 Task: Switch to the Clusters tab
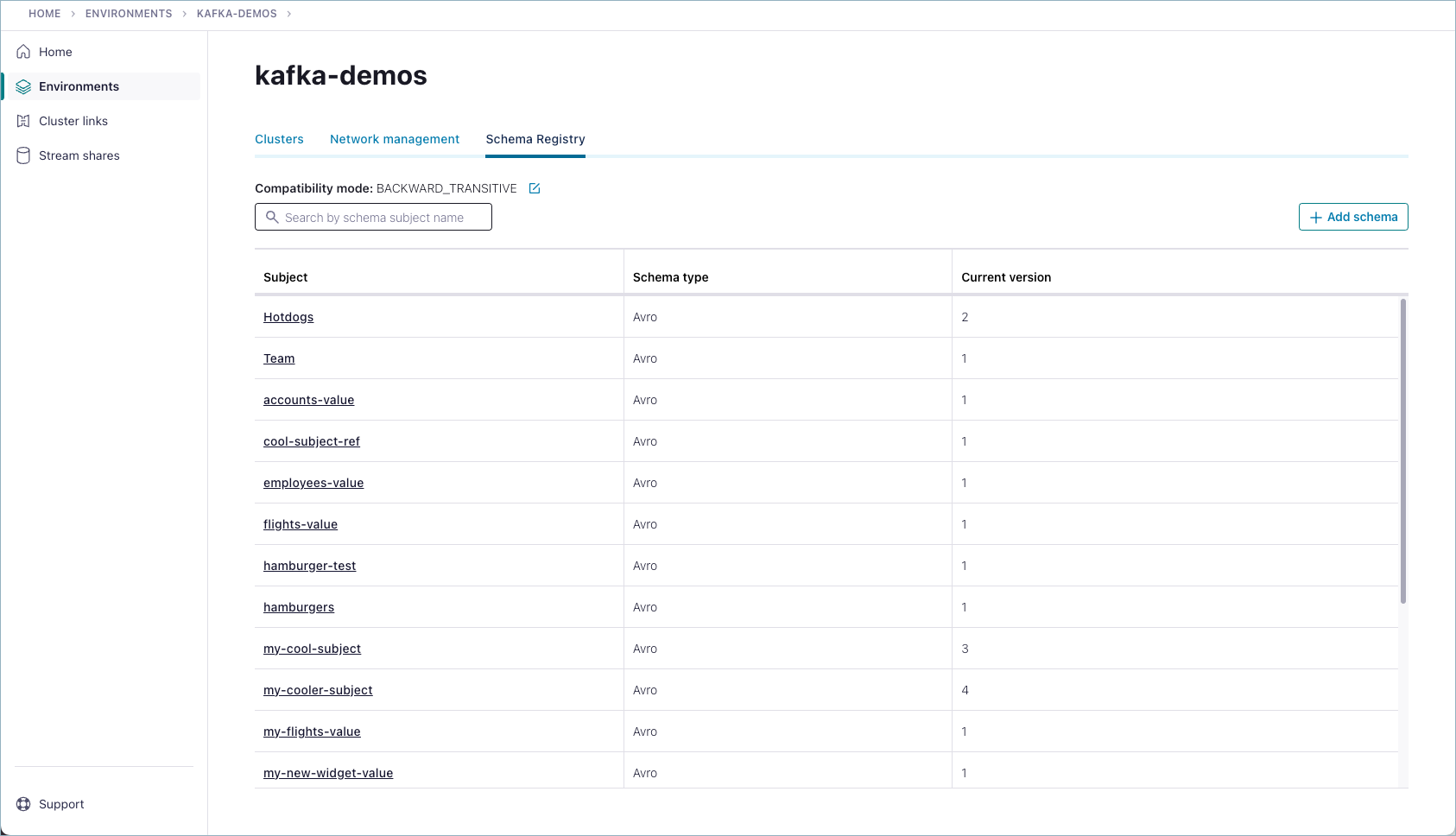click(x=279, y=139)
